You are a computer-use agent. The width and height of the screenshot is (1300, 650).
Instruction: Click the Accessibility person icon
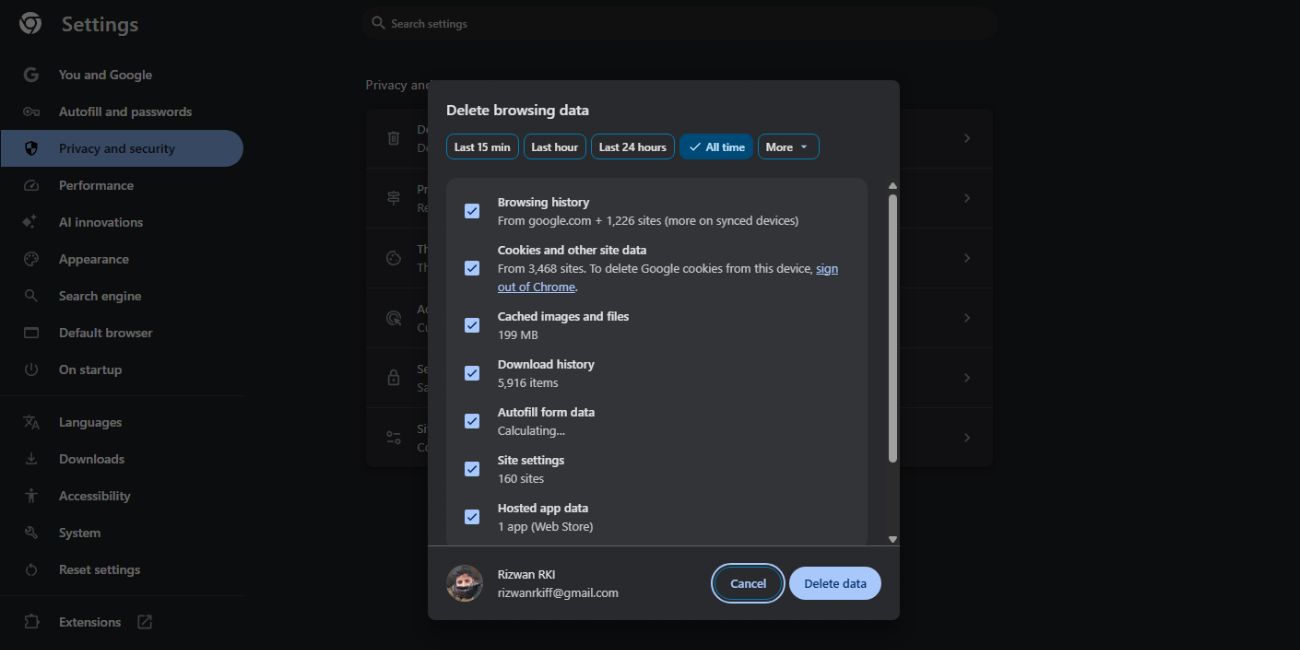coord(31,496)
